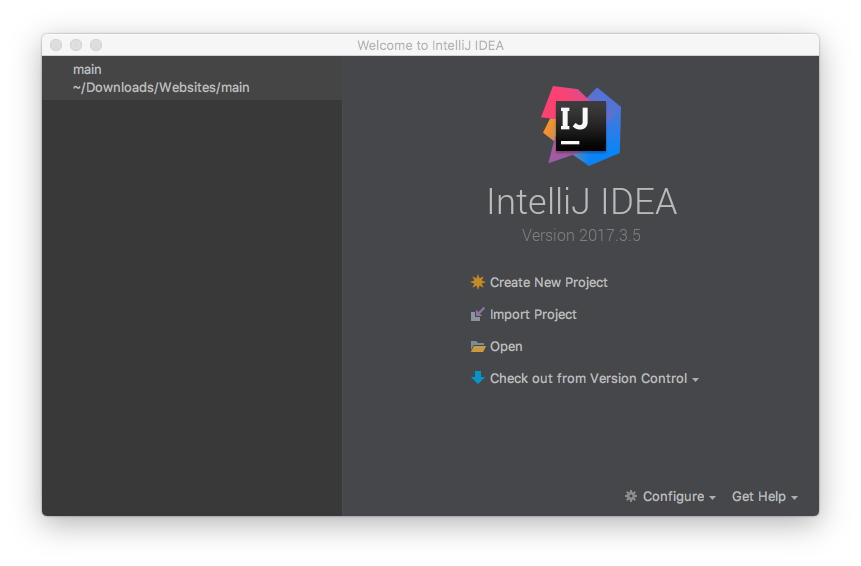Click the IntelliJ IDEA logo
861x566 pixels.
coord(582,126)
